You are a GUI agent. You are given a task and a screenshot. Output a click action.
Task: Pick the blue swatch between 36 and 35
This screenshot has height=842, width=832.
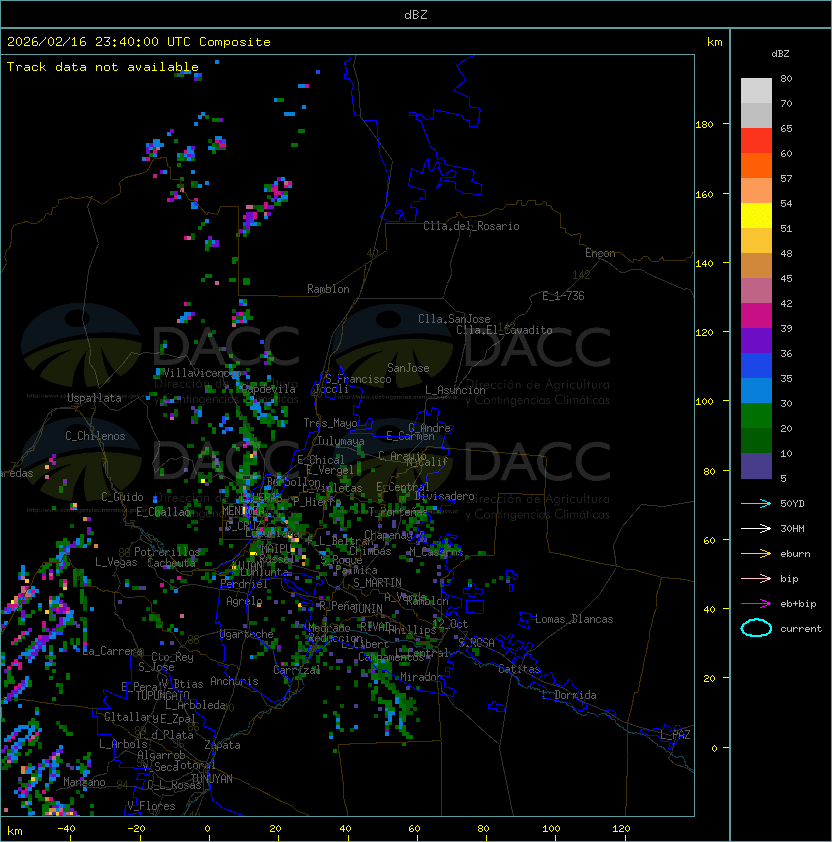(x=756, y=366)
